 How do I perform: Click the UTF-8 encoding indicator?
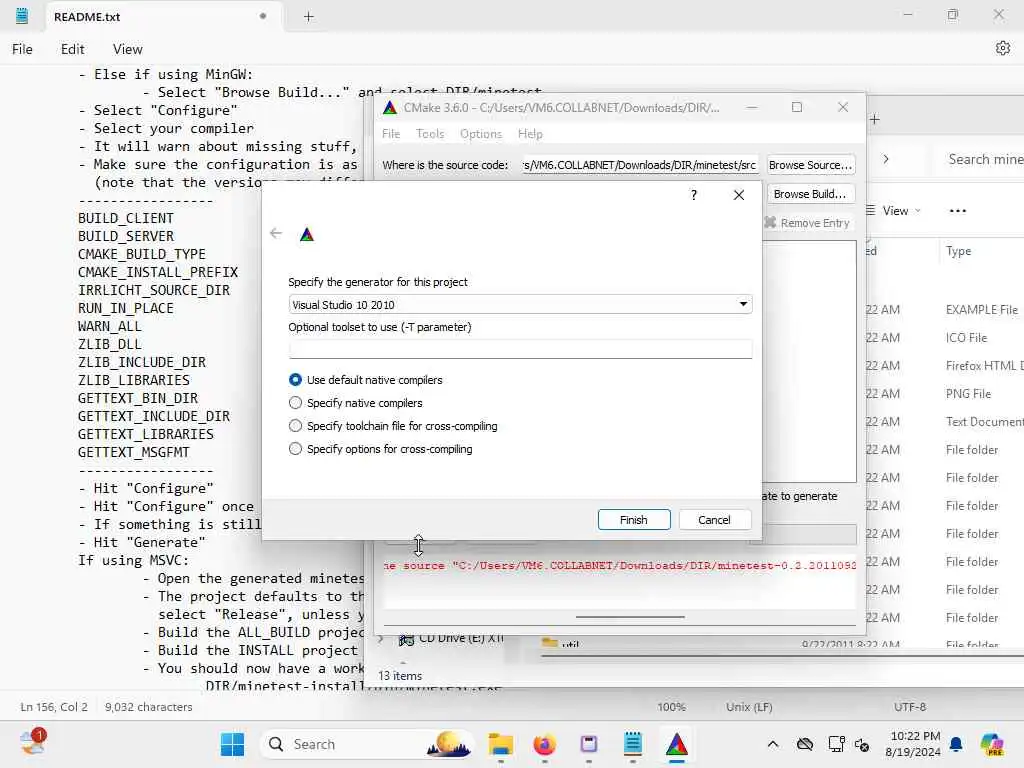(910, 707)
